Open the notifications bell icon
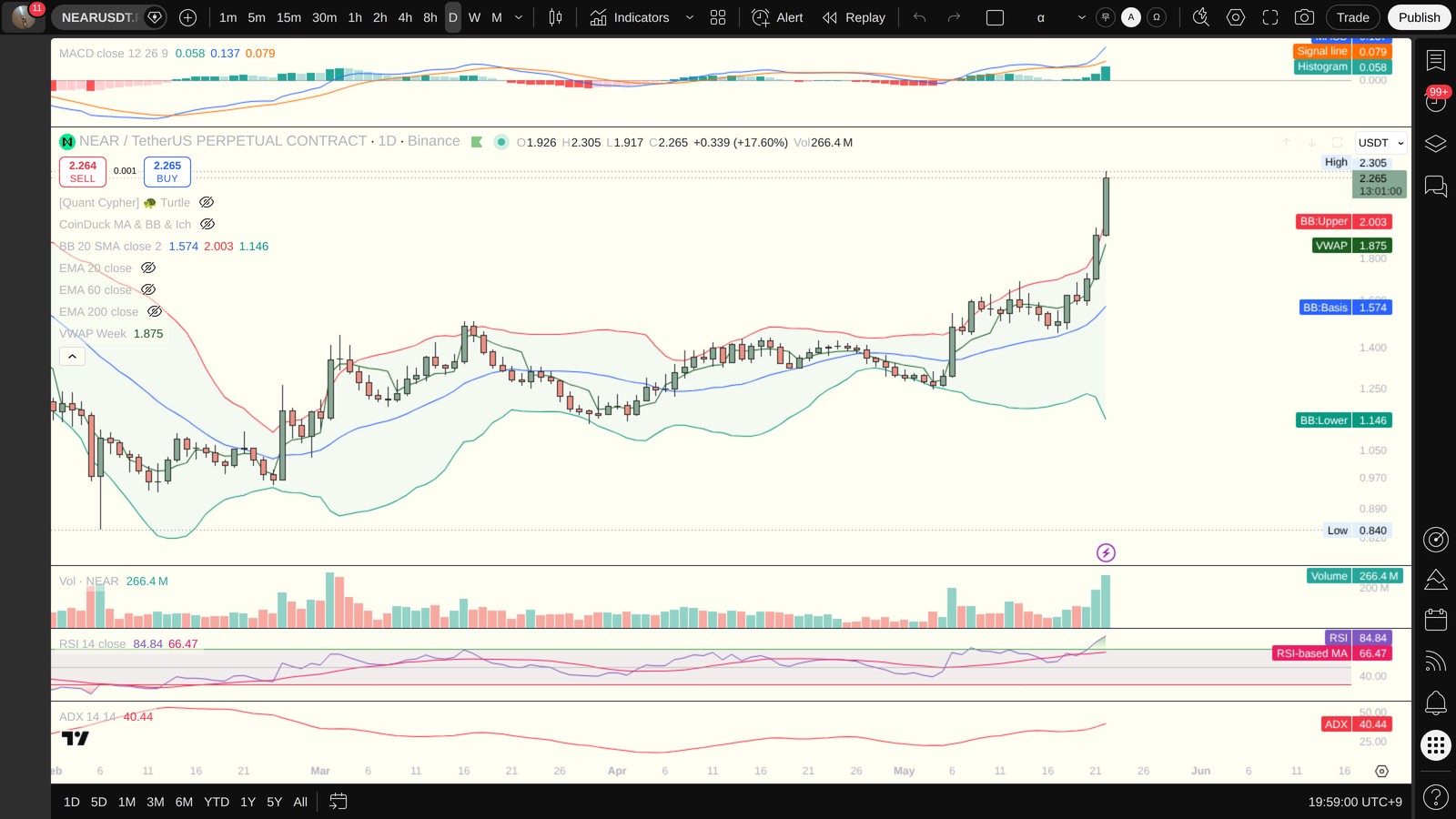 coord(1435,703)
